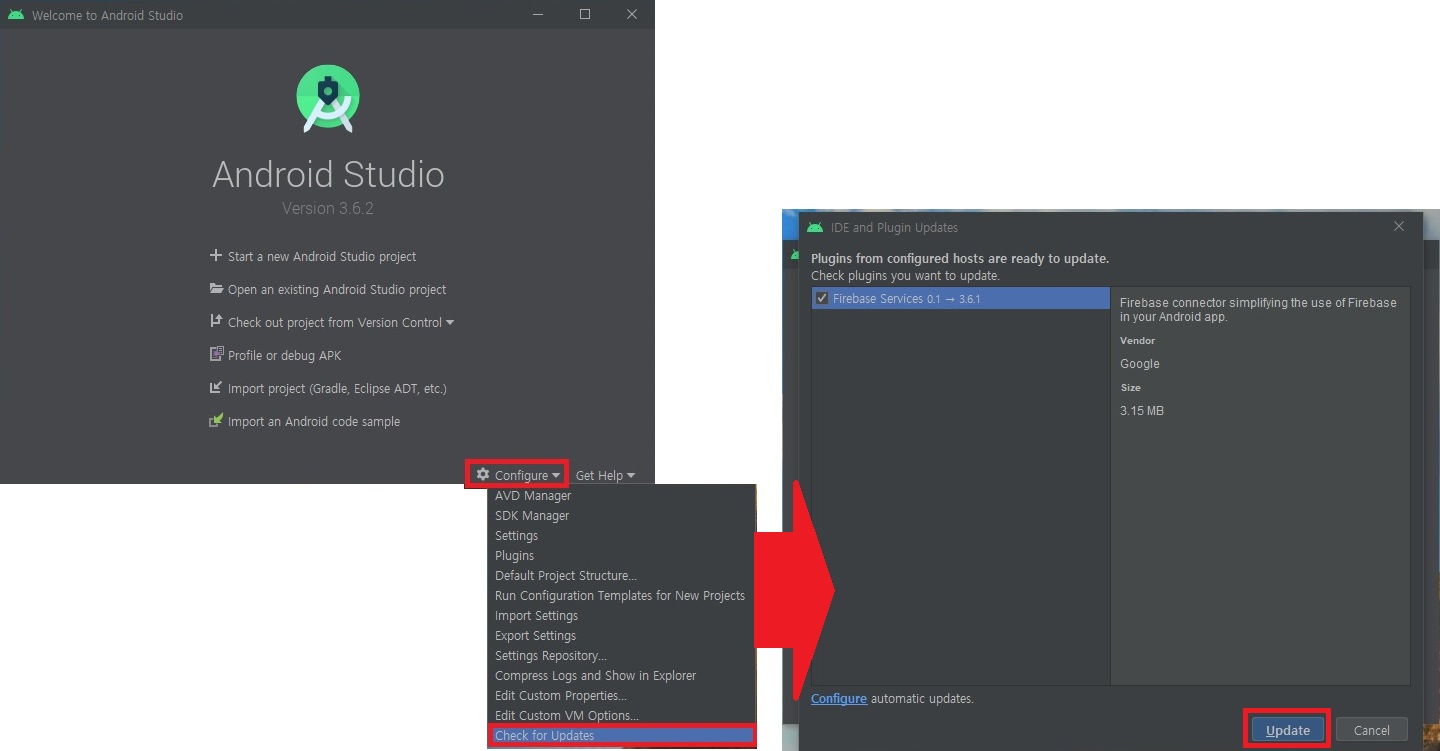Screen dimensions: 1440x751
Task: Click the Version 3.6.2 text
Action: pos(328,208)
